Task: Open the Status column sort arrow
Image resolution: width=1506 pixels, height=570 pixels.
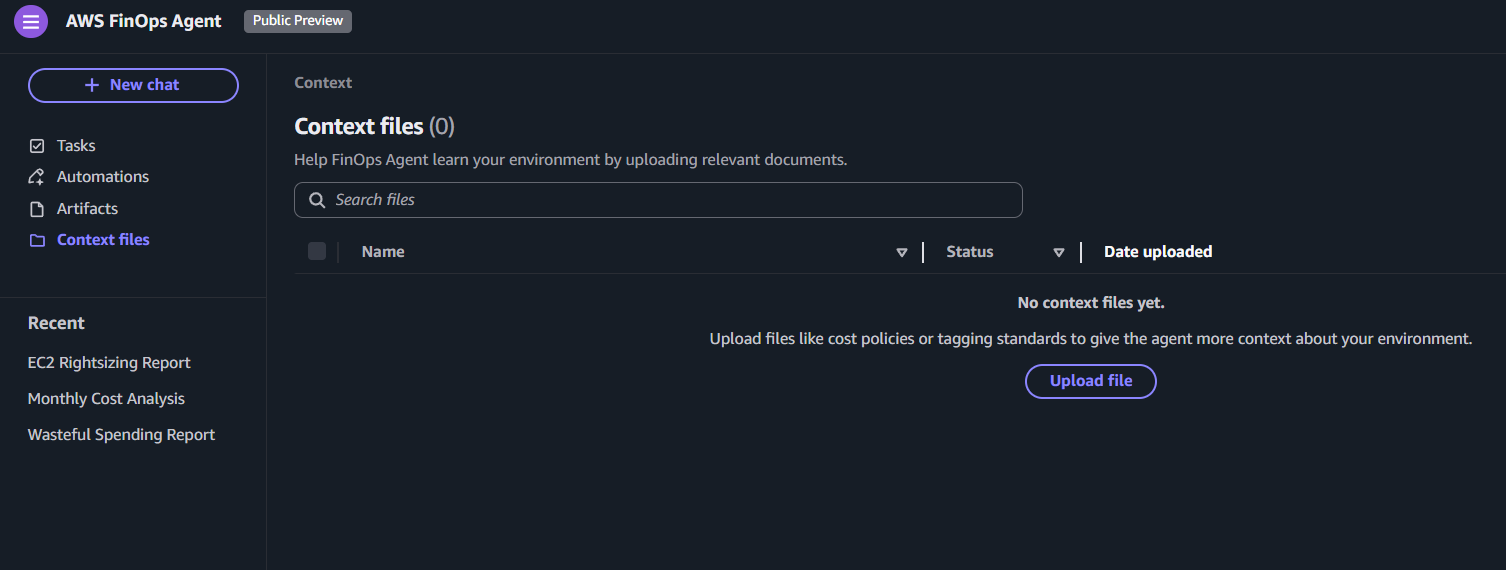Action: pyautogui.click(x=1059, y=252)
